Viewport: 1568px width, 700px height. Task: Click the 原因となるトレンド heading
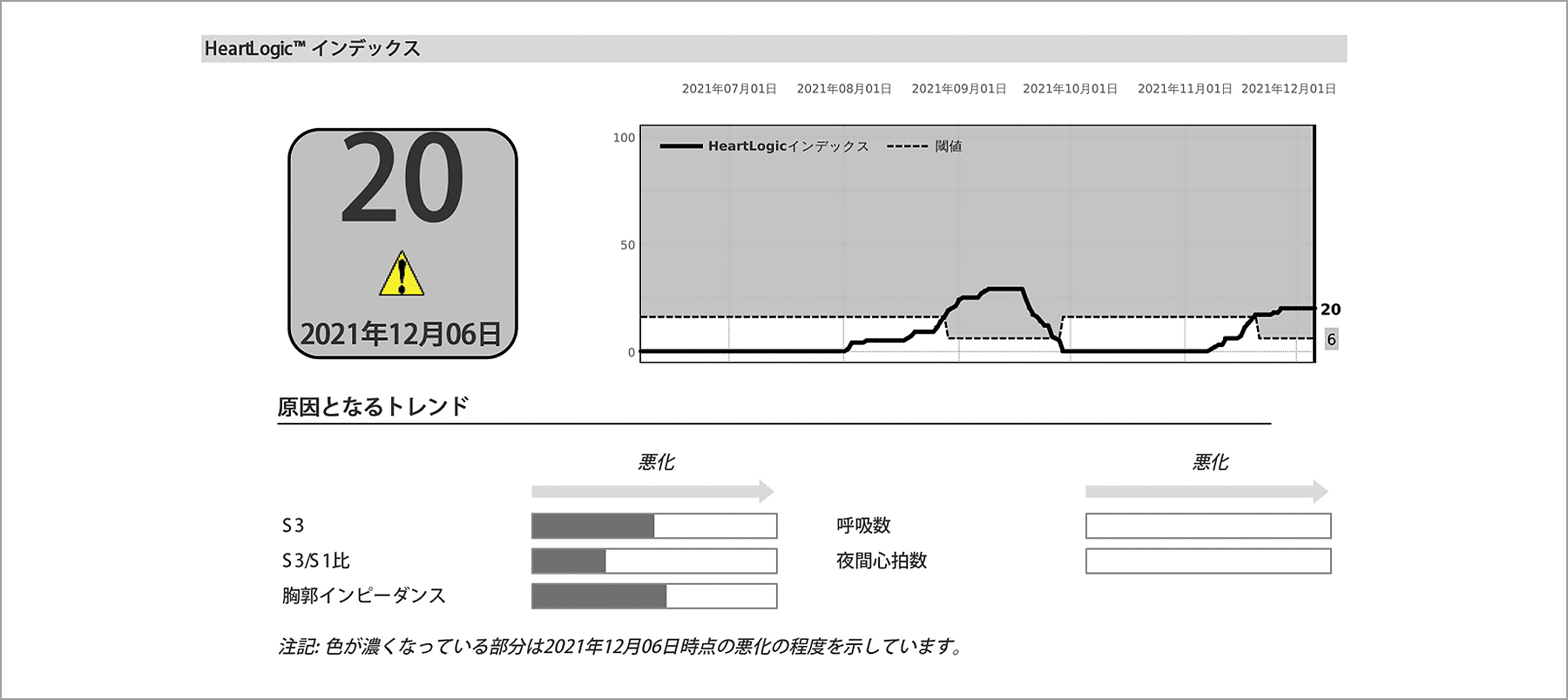click(373, 406)
